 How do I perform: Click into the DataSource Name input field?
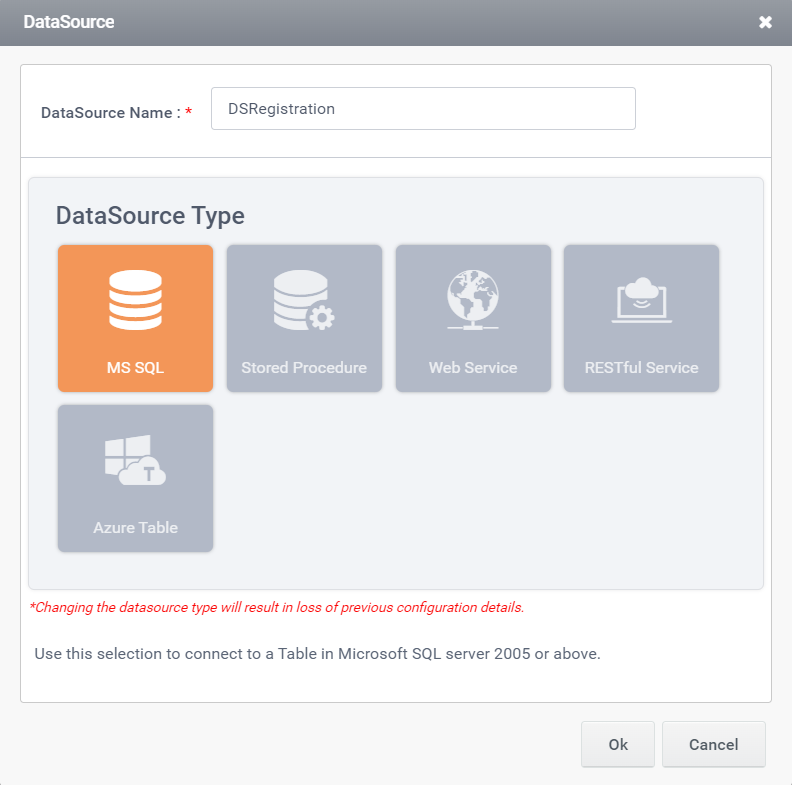[x=423, y=109]
